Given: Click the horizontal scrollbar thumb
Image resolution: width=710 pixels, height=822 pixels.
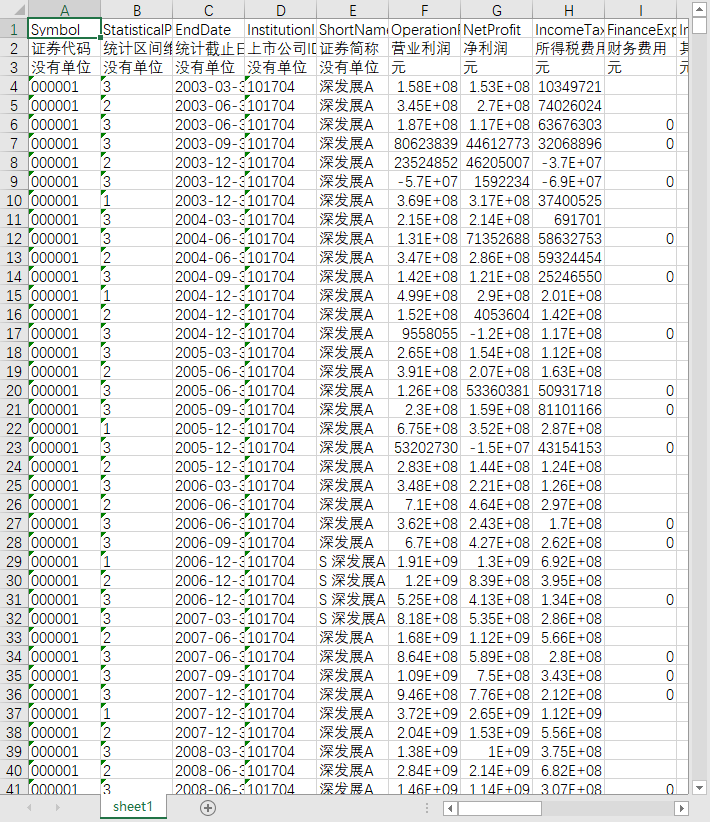Looking at the screenshot, I should (x=499, y=808).
